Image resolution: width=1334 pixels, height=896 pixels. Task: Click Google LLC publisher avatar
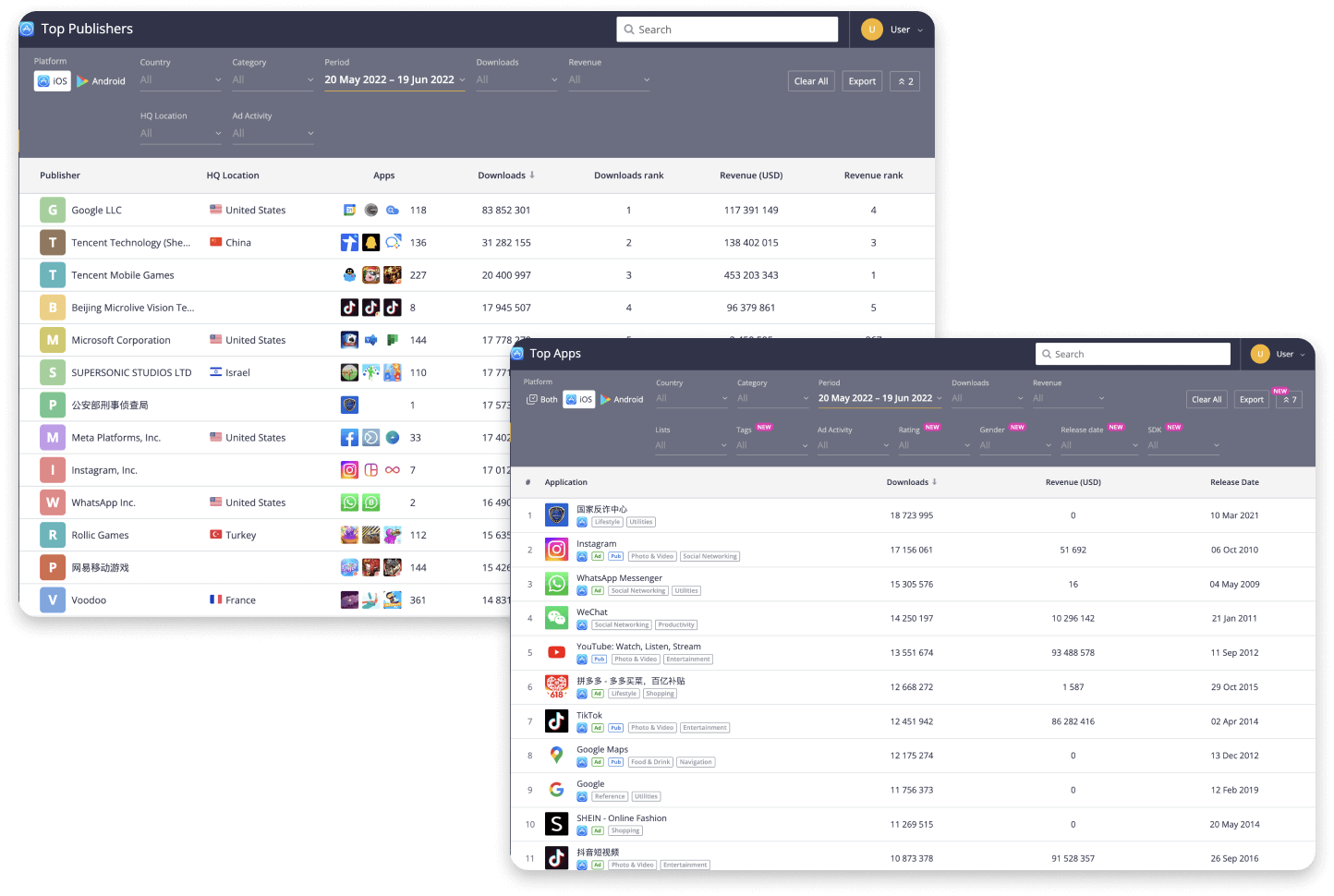click(x=53, y=211)
